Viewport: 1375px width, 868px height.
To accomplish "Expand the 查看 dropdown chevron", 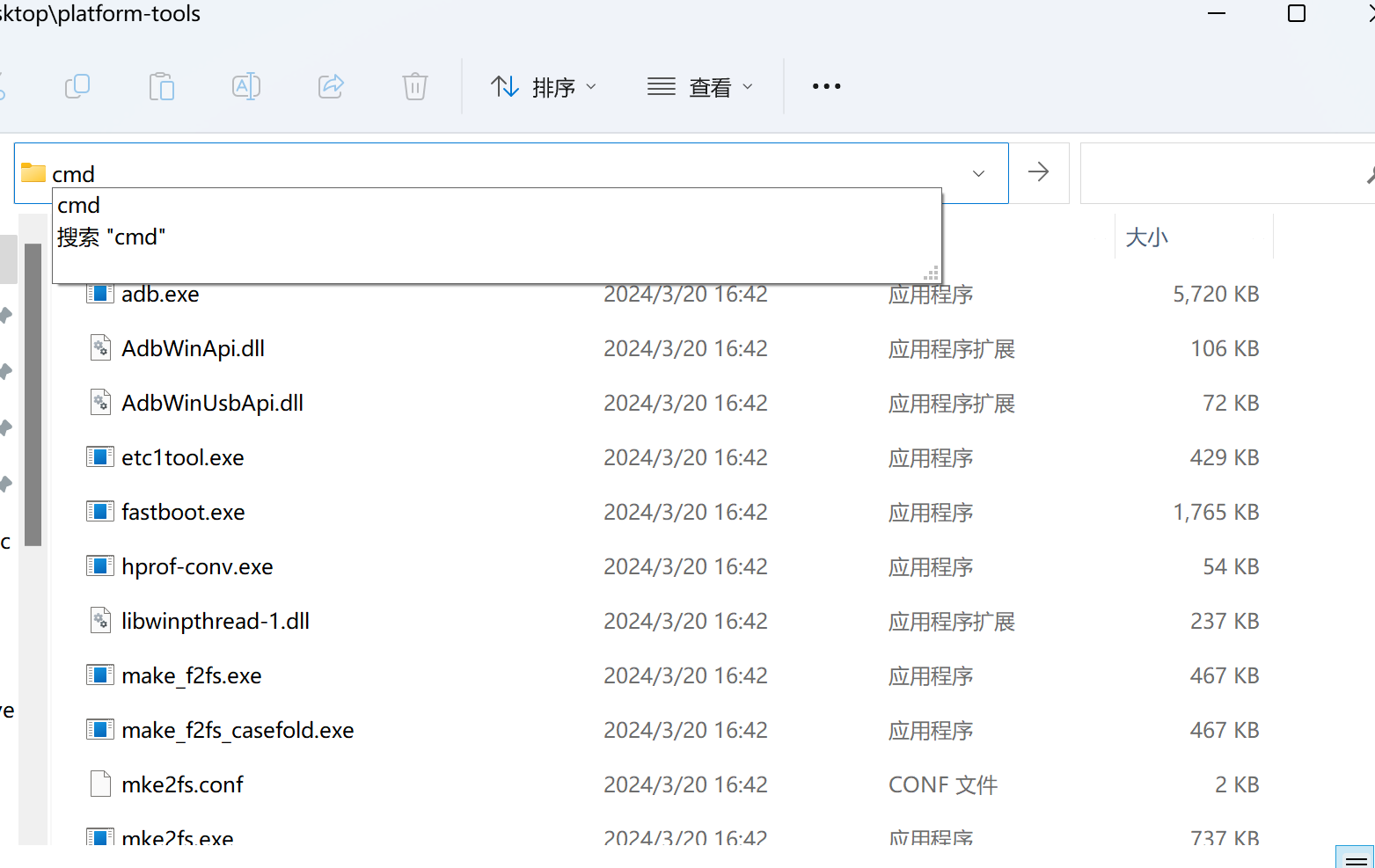I will tap(748, 86).
